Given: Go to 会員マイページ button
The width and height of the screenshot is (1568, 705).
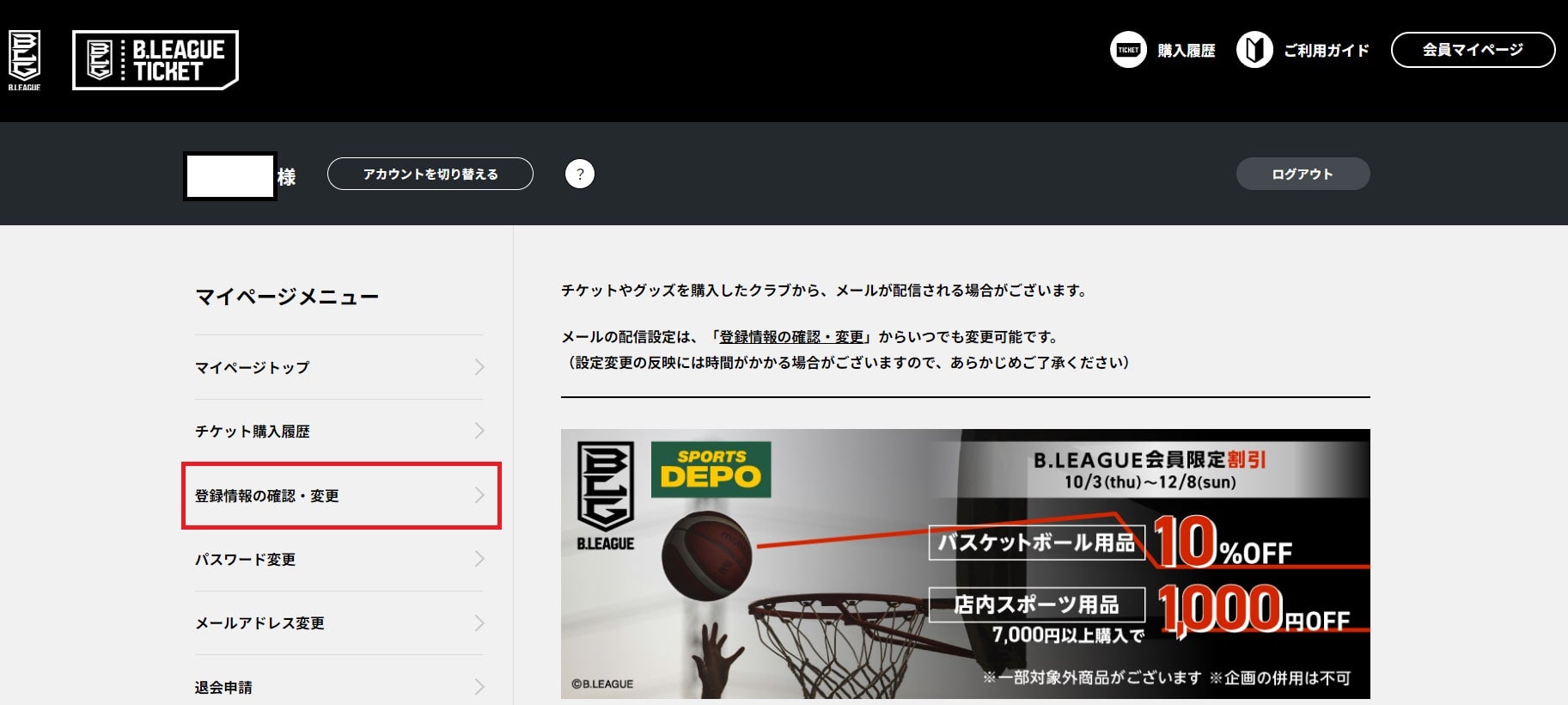Looking at the screenshot, I should (x=1473, y=50).
